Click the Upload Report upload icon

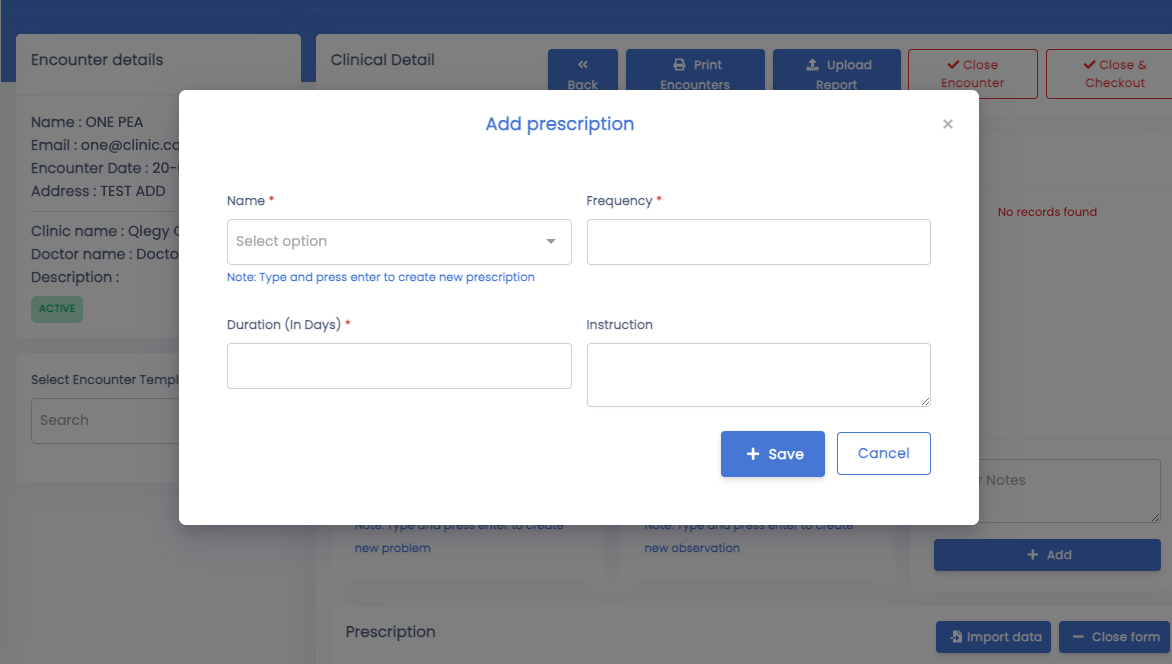(812, 65)
